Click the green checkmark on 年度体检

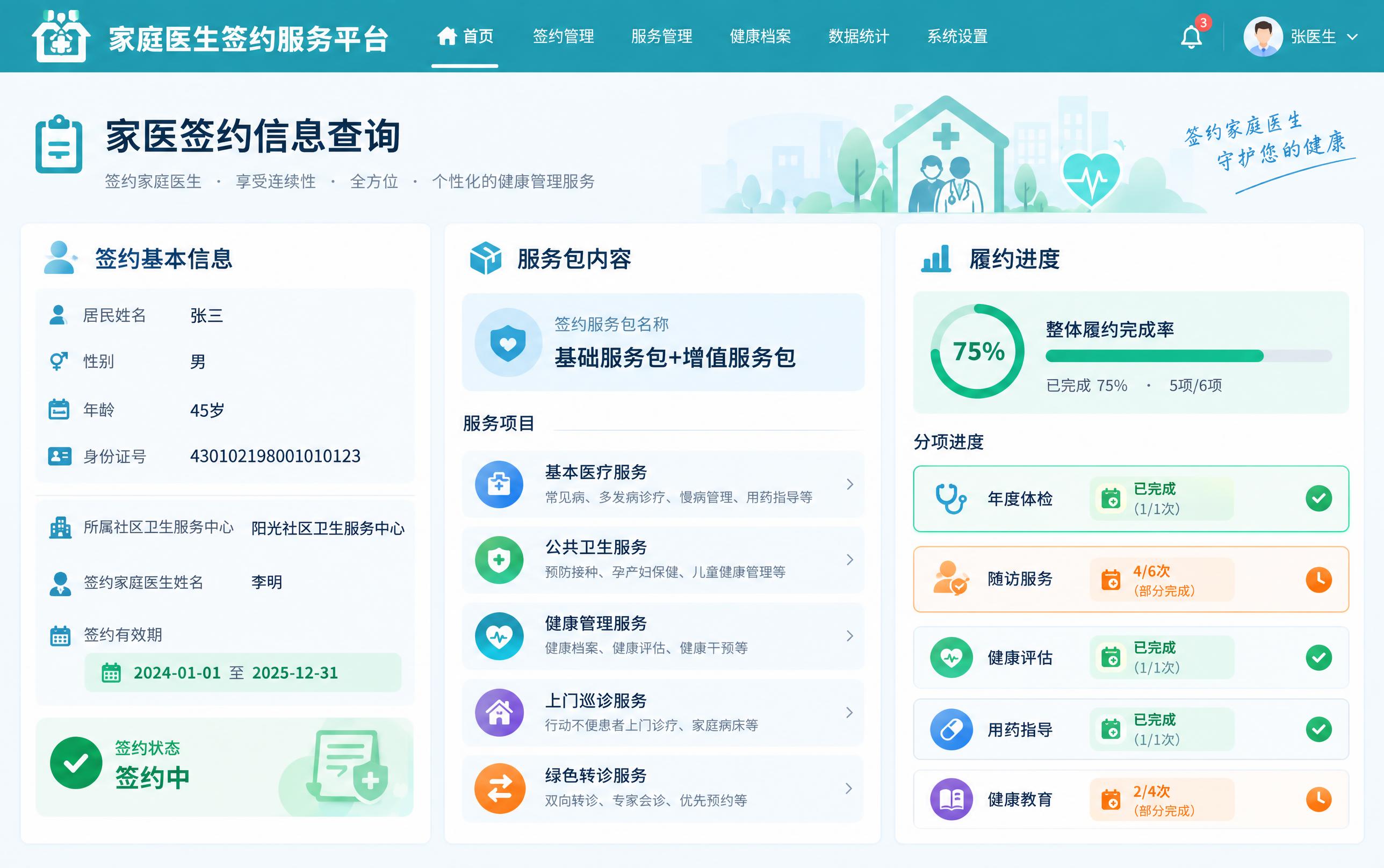click(x=1318, y=498)
